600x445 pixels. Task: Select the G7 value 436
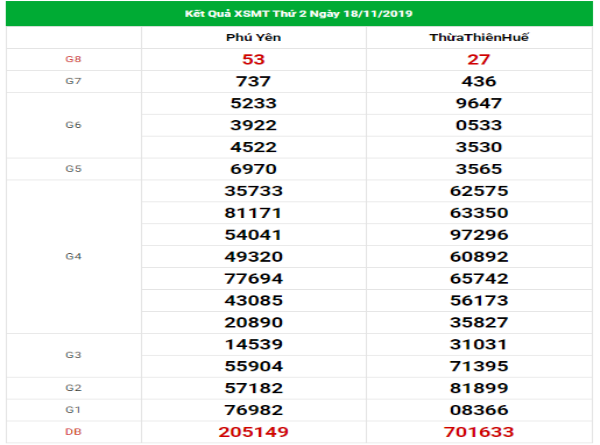click(x=479, y=81)
